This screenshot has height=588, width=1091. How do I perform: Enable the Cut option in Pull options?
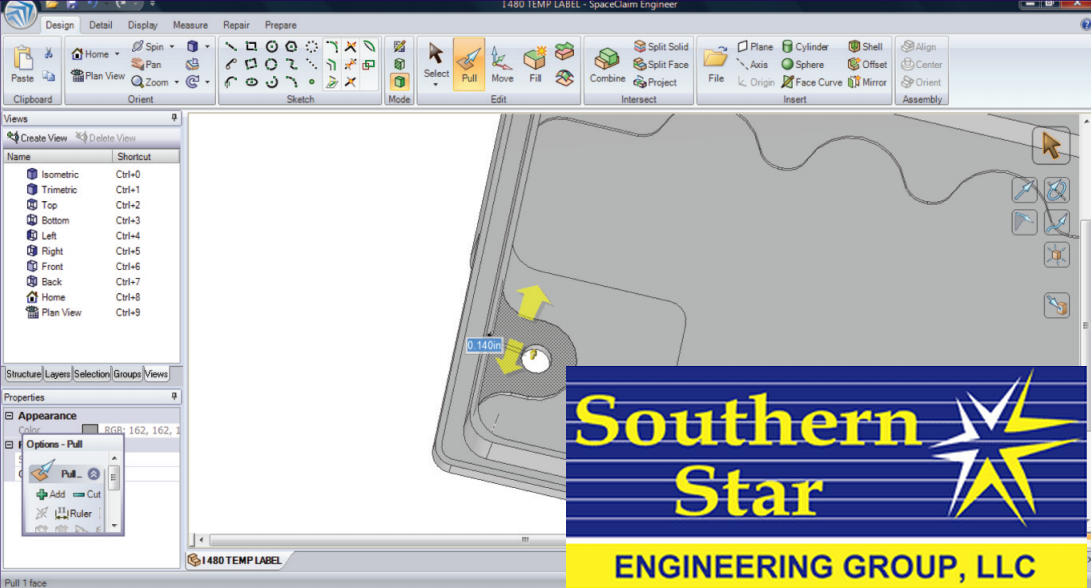coord(87,494)
